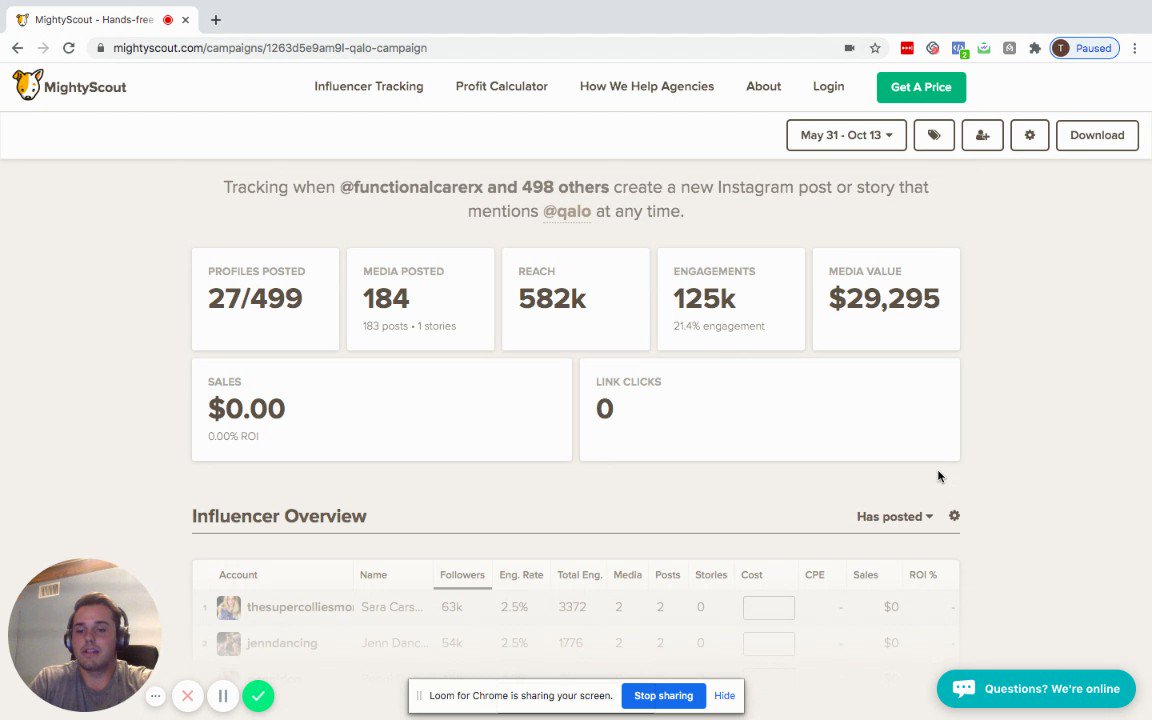Pause the Loom recording
The image size is (1152, 720).
tap(223, 696)
